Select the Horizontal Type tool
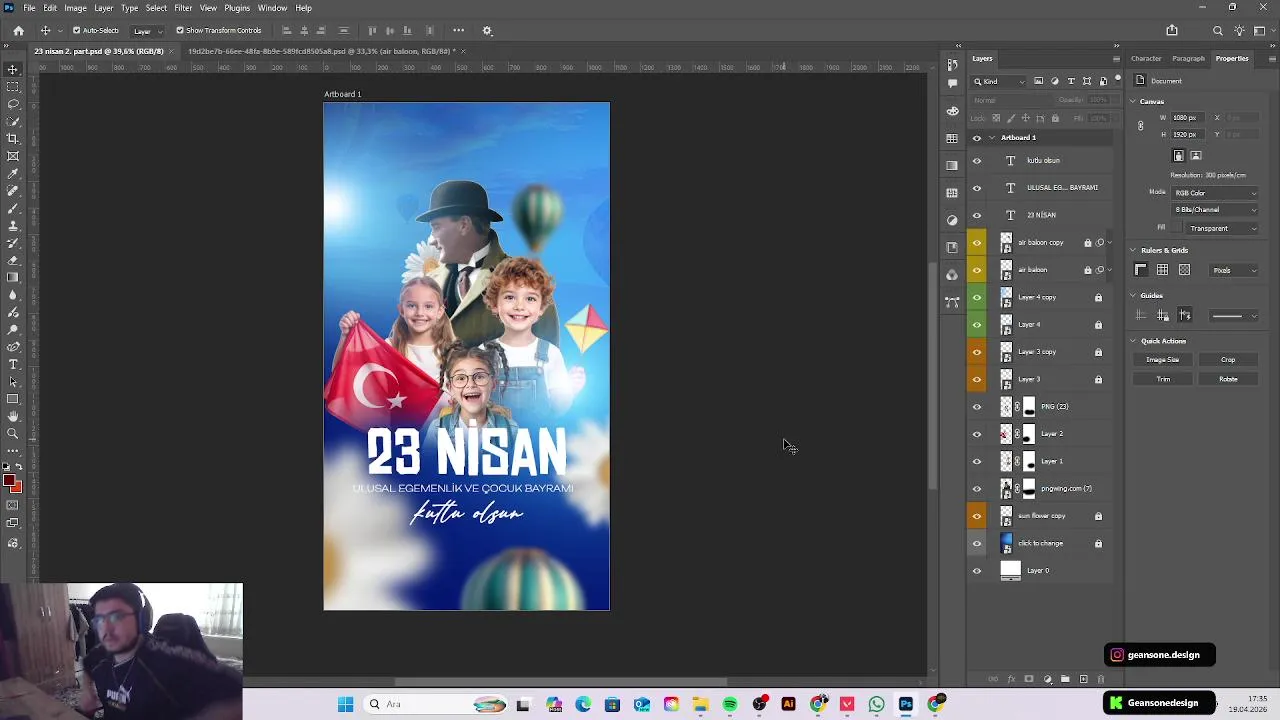The width and height of the screenshot is (1280, 720). click(x=13, y=364)
